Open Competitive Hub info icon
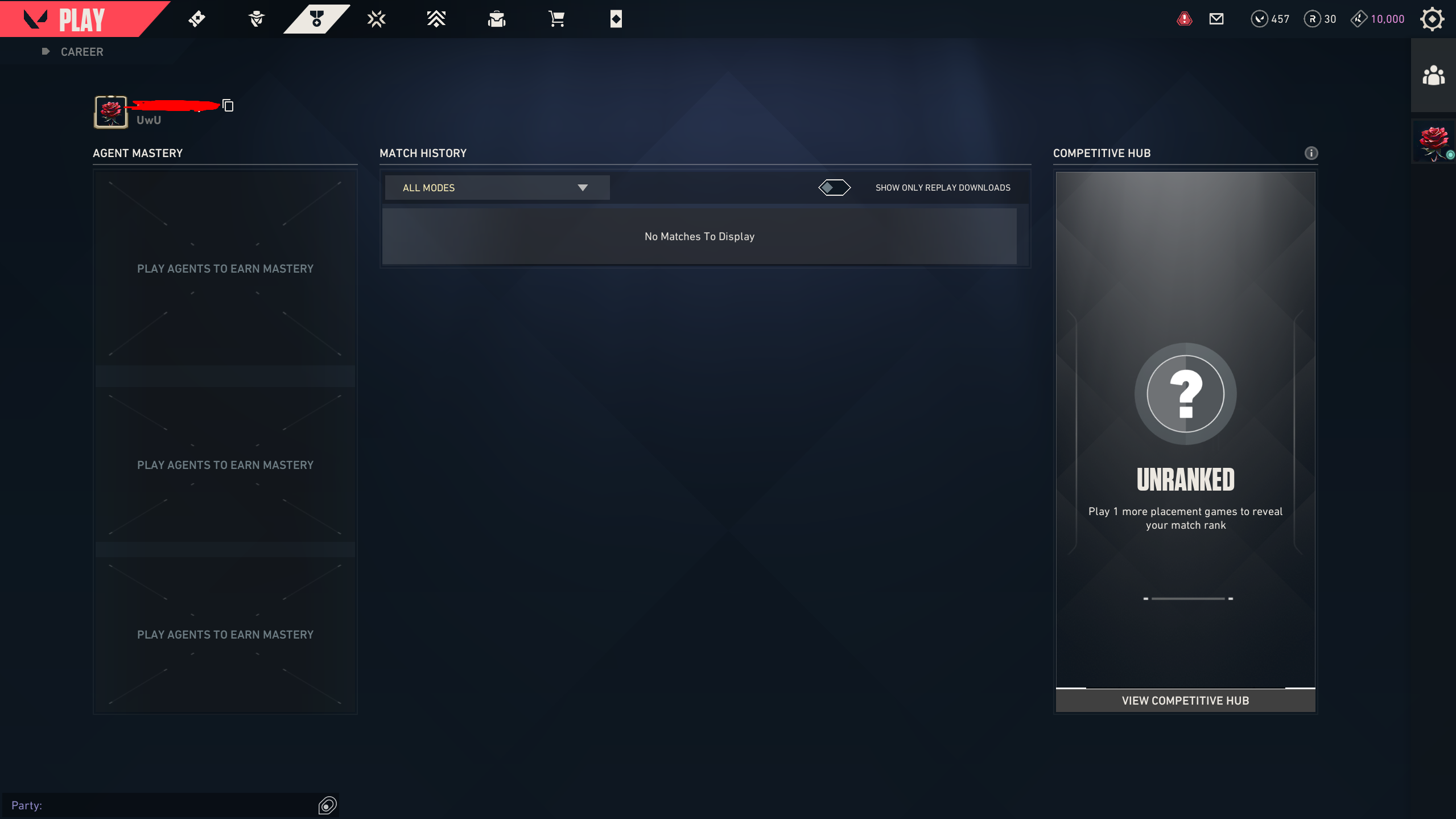This screenshot has width=1456, height=819. [1311, 153]
